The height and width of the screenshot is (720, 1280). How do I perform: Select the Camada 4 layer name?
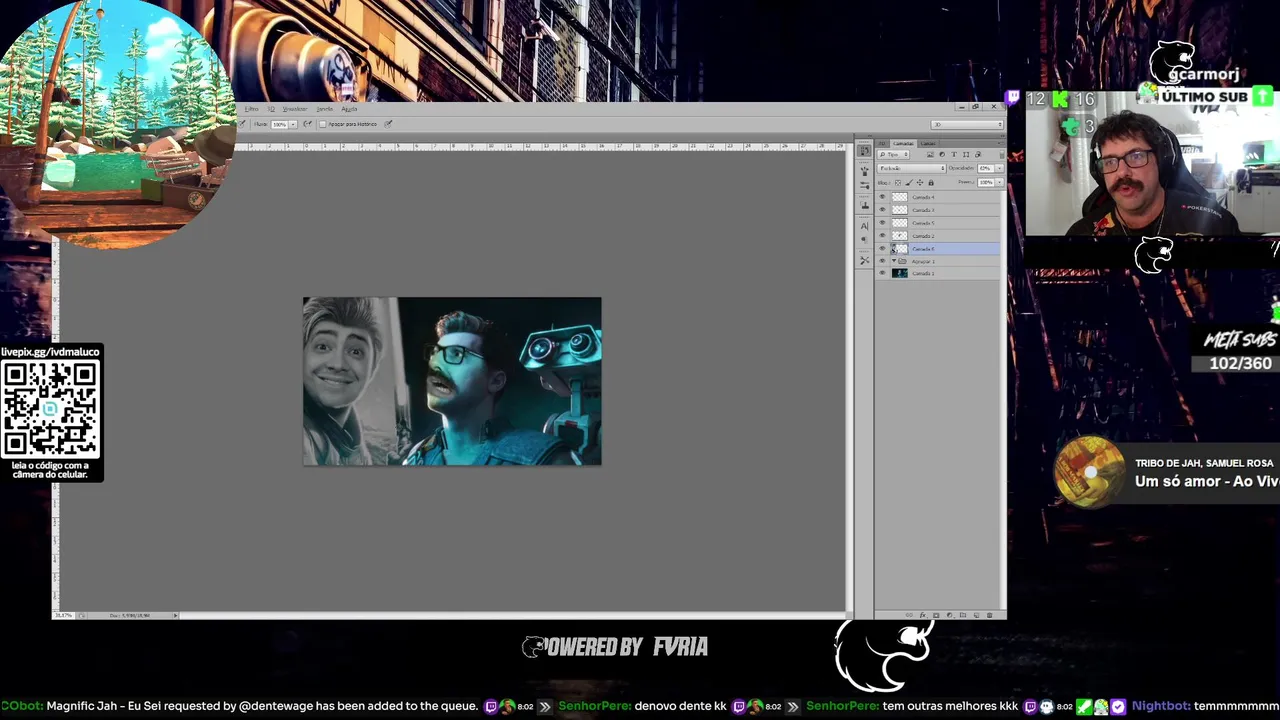click(923, 197)
